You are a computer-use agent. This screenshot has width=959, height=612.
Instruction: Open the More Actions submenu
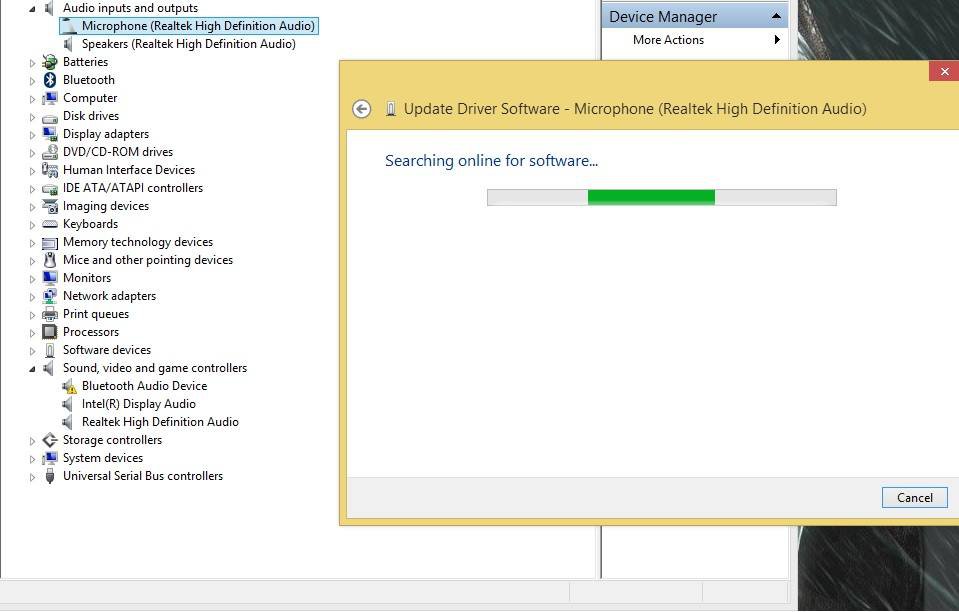(x=777, y=40)
